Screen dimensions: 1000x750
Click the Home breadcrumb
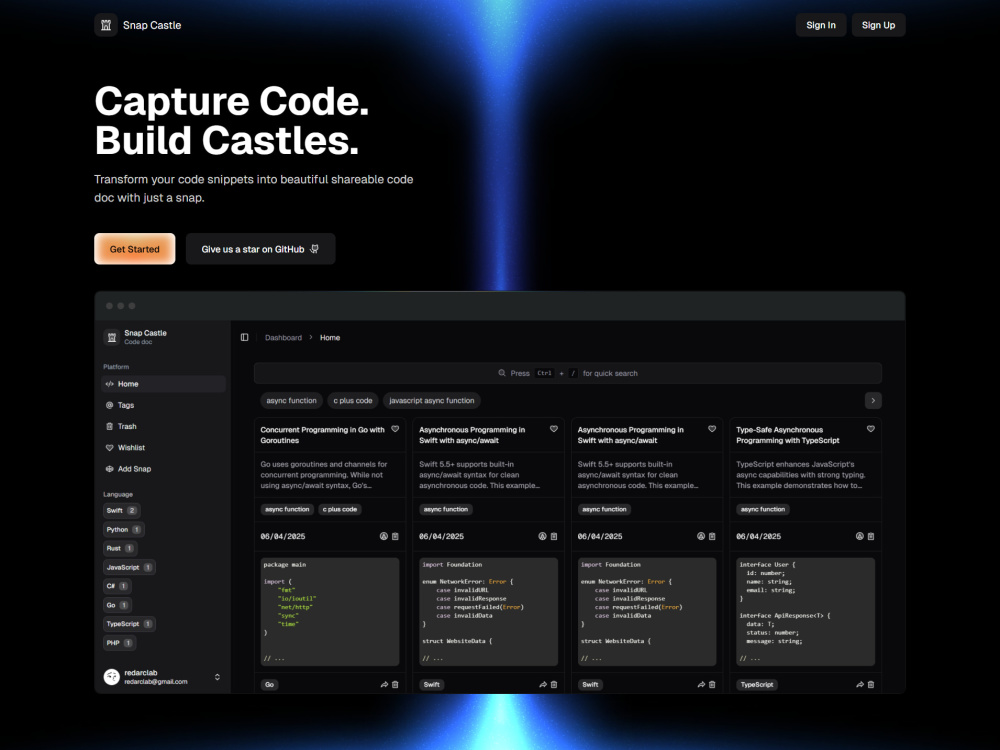tap(330, 337)
